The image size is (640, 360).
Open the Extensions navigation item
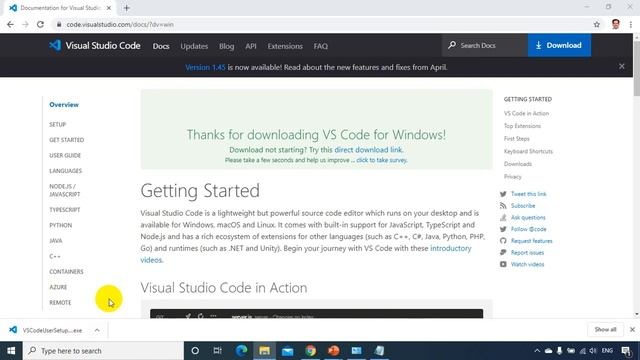point(285,46)
